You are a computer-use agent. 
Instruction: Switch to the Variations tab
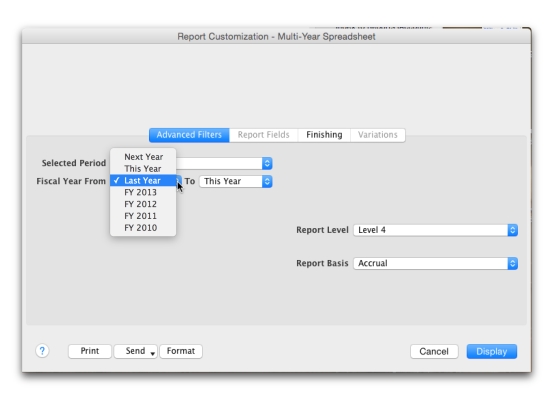378,135
